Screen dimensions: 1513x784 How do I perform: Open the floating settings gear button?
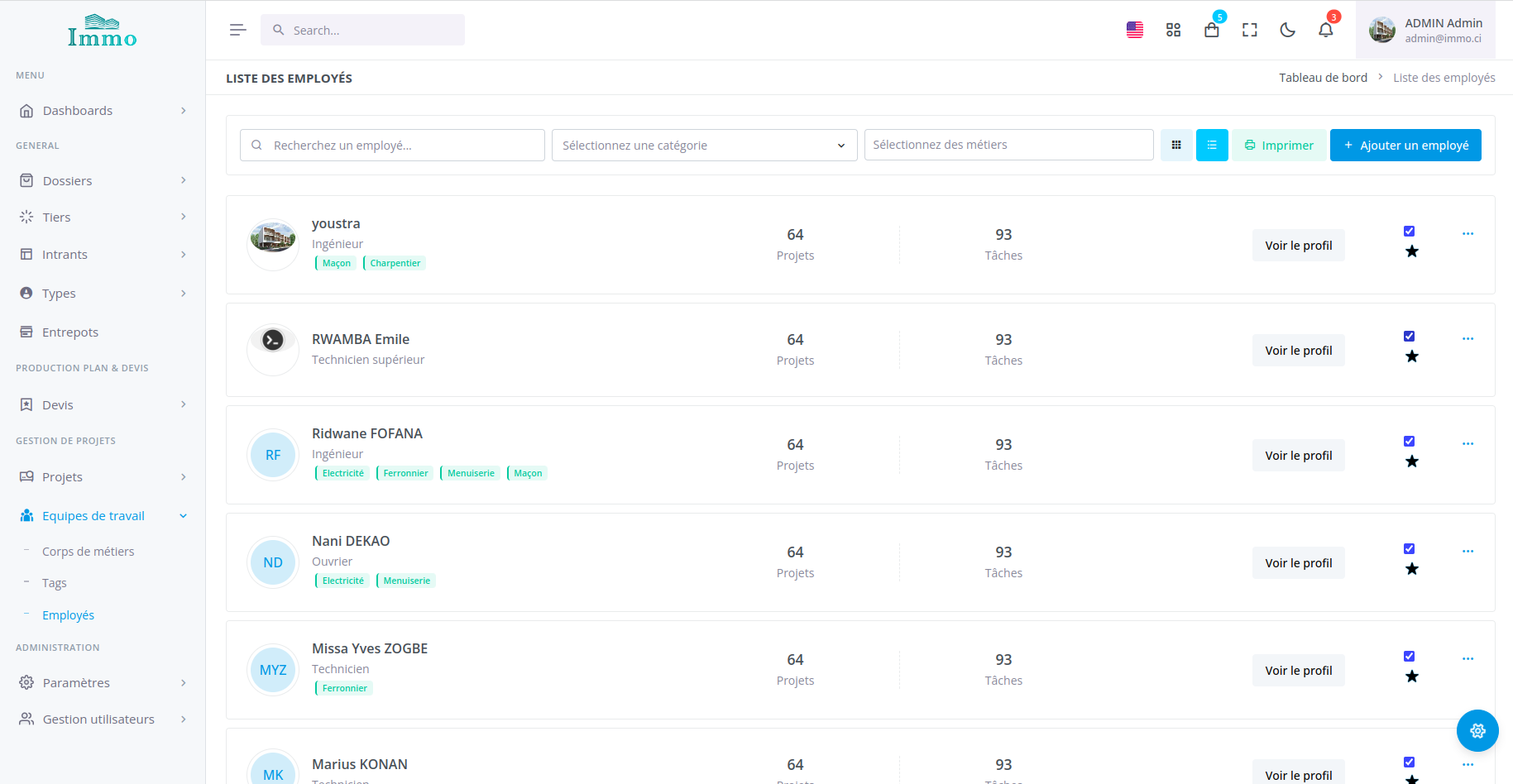[1477, 731]
